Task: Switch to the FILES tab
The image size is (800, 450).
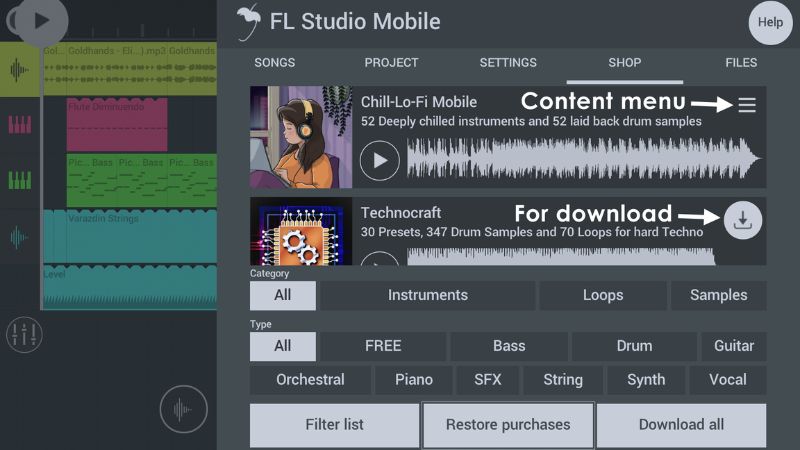Action: click(x=741, y=63)
